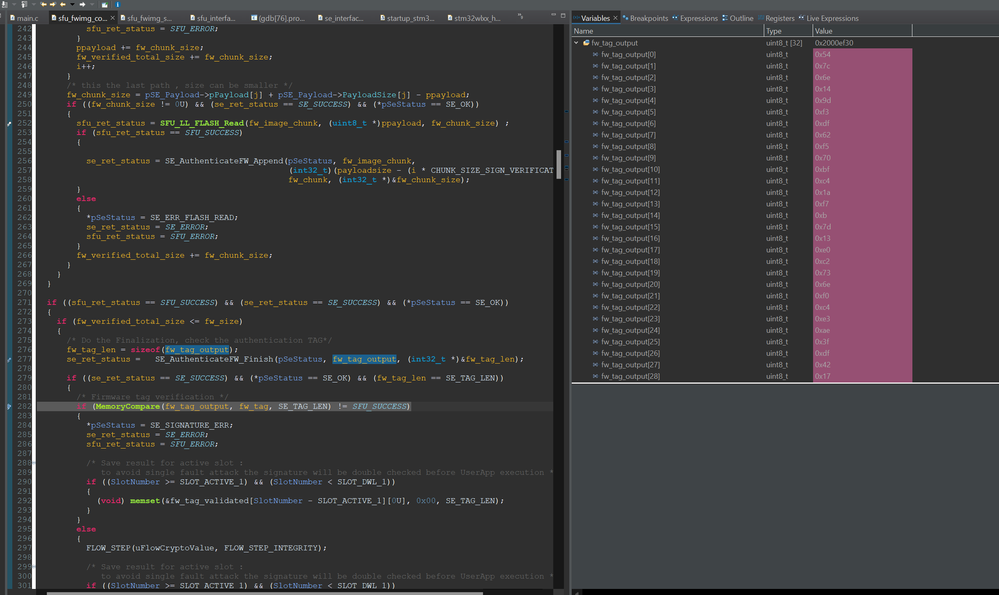999x595 pixels.
Task: Click the value 0x54 of fw_tag_output[0]
Action: coord(824,54)
